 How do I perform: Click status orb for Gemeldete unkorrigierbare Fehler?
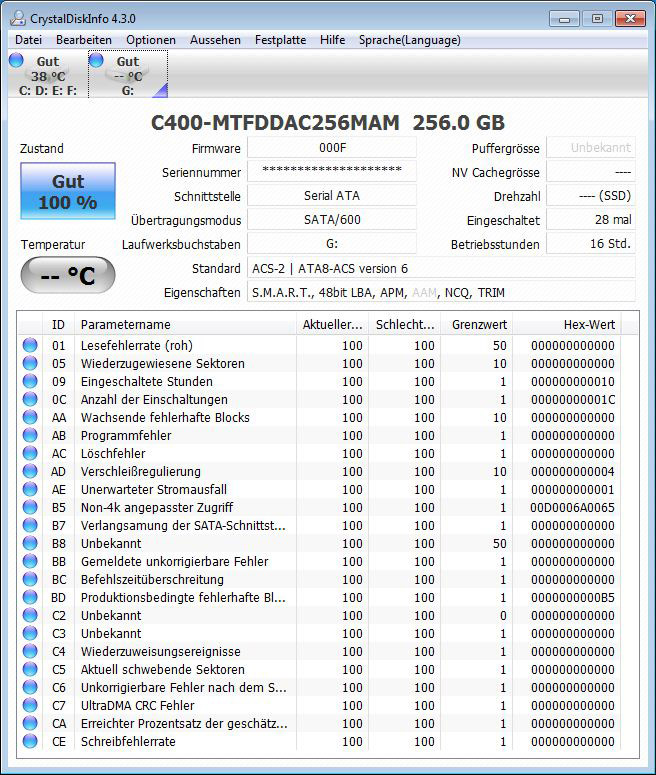30,561
